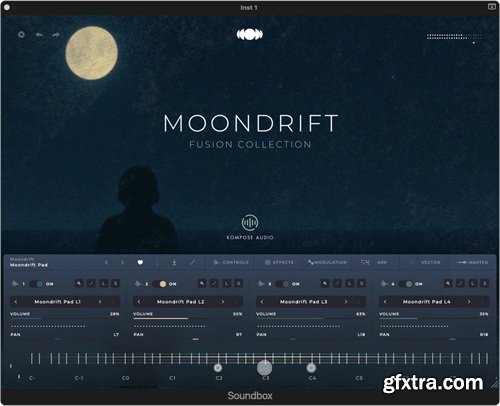The image size is (500, 406).
Task: Click the Moondrift Pad L1 sample name
Action: click(x=58, y=302)
